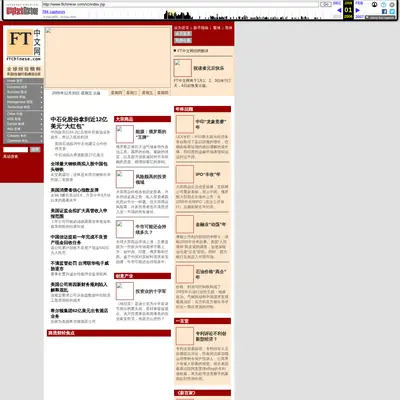This screenshot has height=400, width=400.
Task: Share capture on Facebook icon
Action: tap(384, 11)
